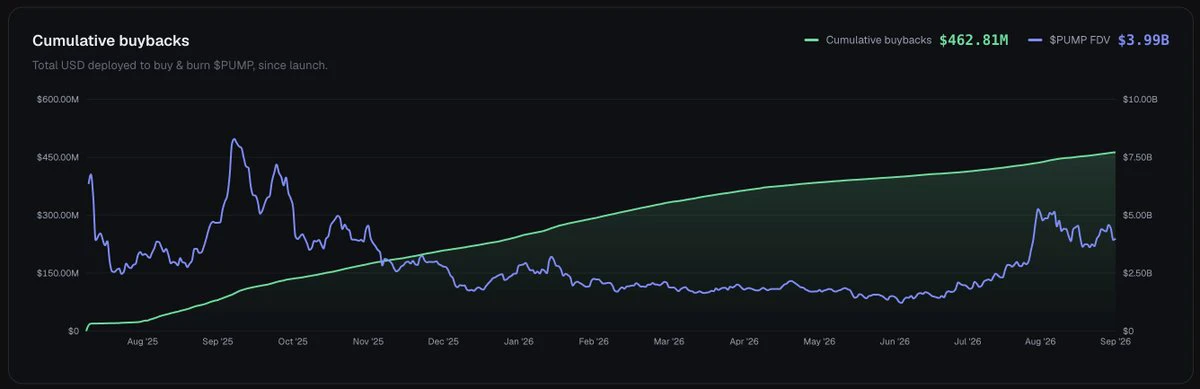Click the $600.00M left axis label
Image resolution: width=1200 pixels, height=389 pixels.
58,100
